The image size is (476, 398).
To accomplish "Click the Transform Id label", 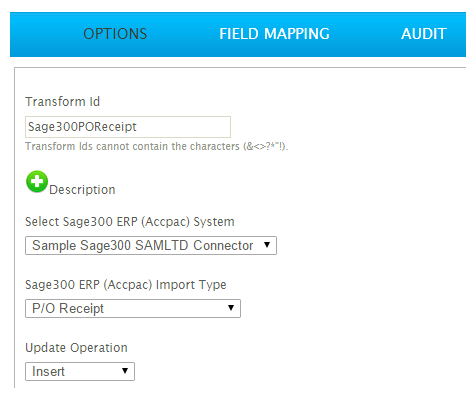I will 63,102.
